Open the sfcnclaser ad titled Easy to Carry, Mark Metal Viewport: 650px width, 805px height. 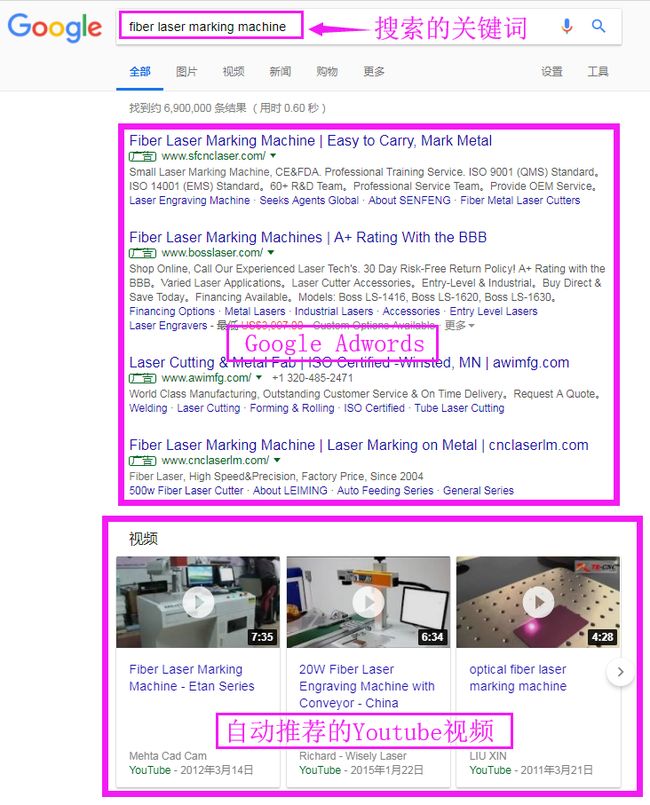[311, 141]
